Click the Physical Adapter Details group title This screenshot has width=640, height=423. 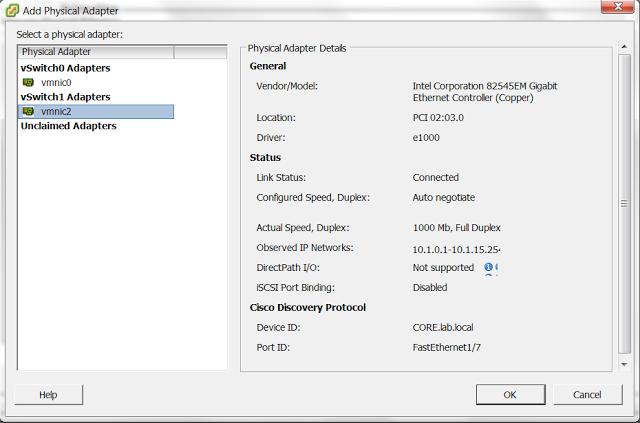(x=297, y=48)
